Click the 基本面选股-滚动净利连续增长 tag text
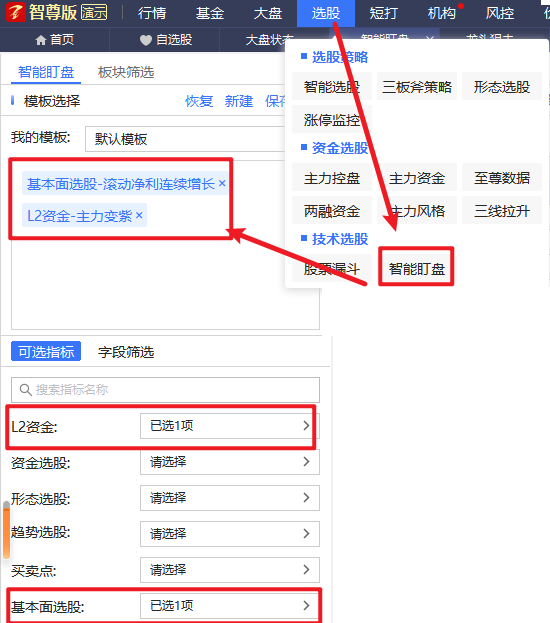The width and height of the screenshot is (550, 623). 121,184
